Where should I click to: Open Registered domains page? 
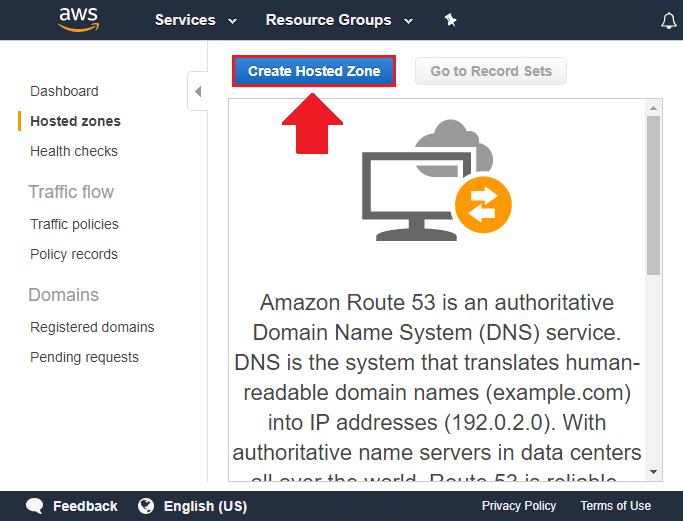(x=92, y=327)
